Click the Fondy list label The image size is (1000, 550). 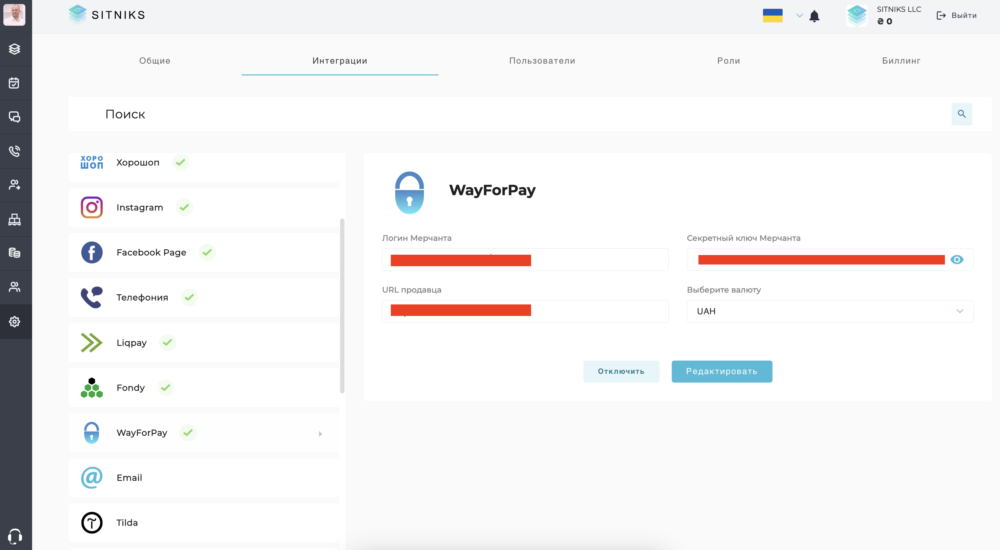tap(131, 387)
